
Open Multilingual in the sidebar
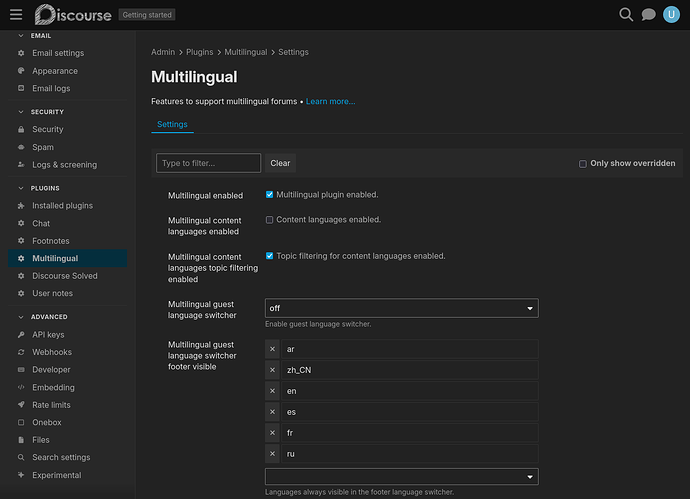[67, 258]
